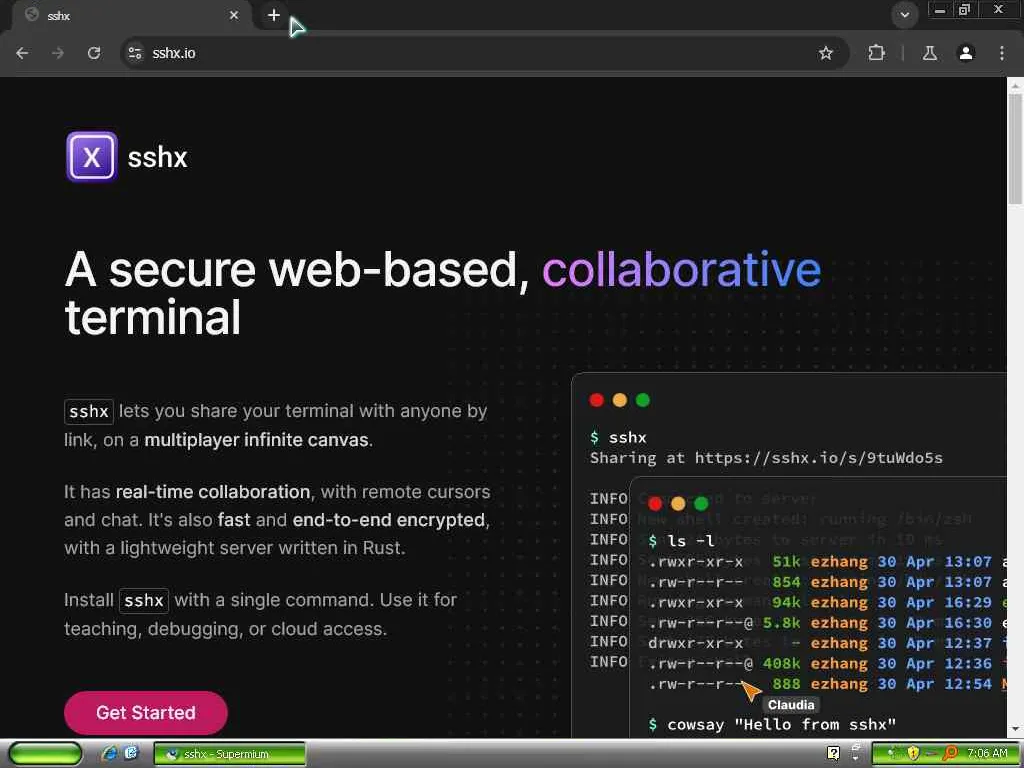The height and width of the screenshot is (768, 1024).
Task: Open the green Start button
Action: tap(45, 754)
